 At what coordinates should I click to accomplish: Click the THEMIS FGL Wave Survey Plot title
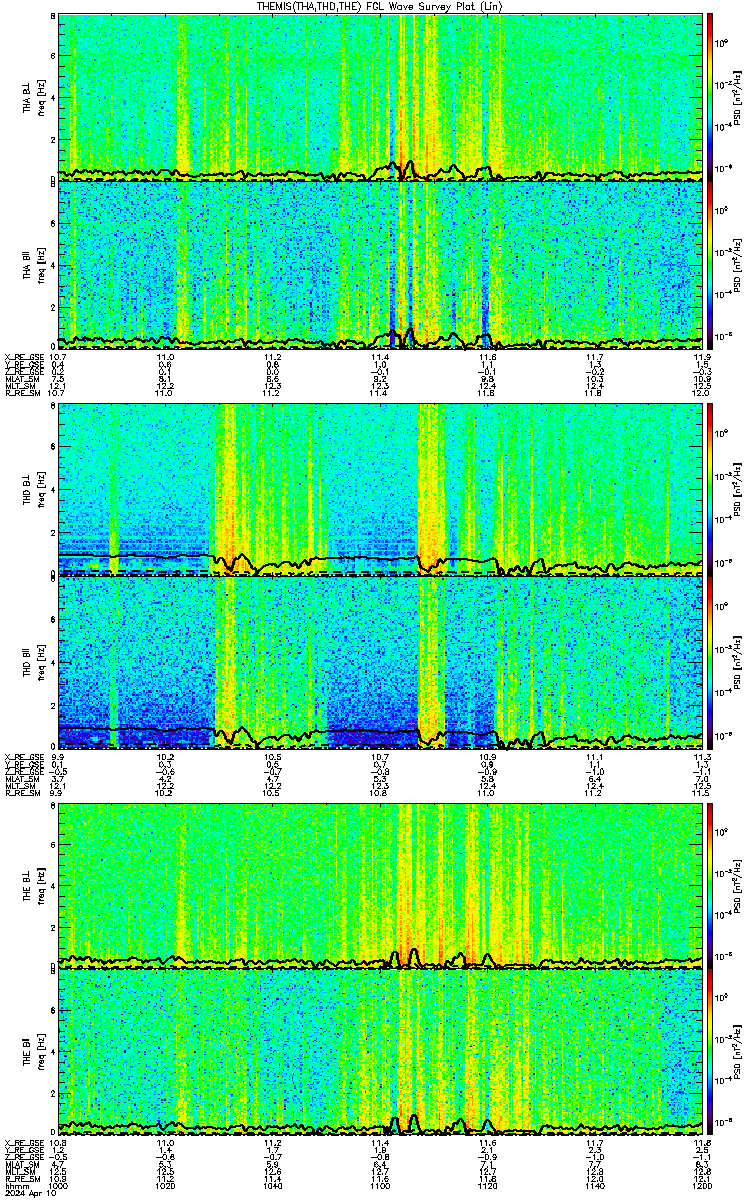point(375,7)
